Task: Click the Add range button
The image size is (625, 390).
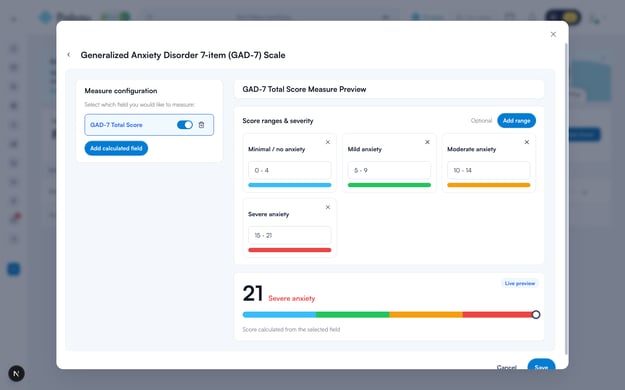Action: pos(516,120)
